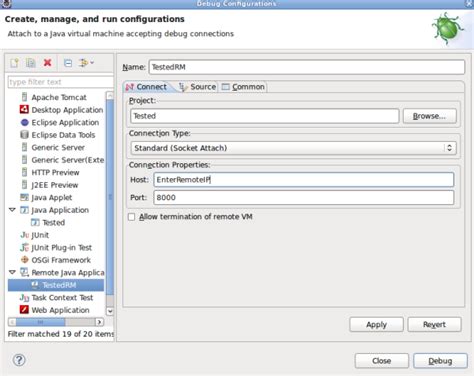Select Java Applet configuration type

point(51,197)
